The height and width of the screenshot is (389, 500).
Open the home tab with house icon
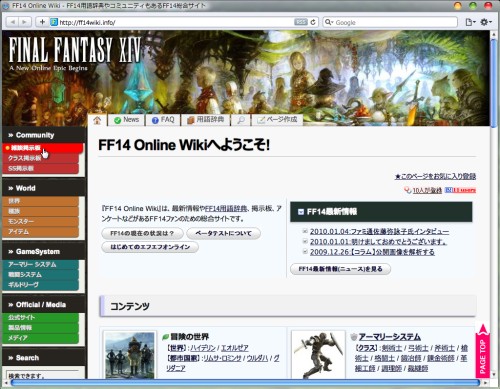coord(97,120)
